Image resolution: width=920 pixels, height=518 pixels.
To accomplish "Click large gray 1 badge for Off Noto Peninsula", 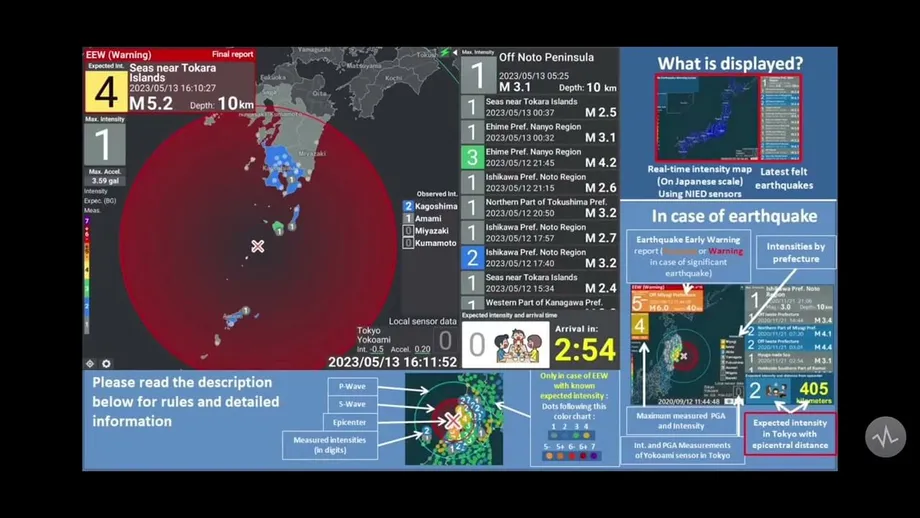I will 478,76.
